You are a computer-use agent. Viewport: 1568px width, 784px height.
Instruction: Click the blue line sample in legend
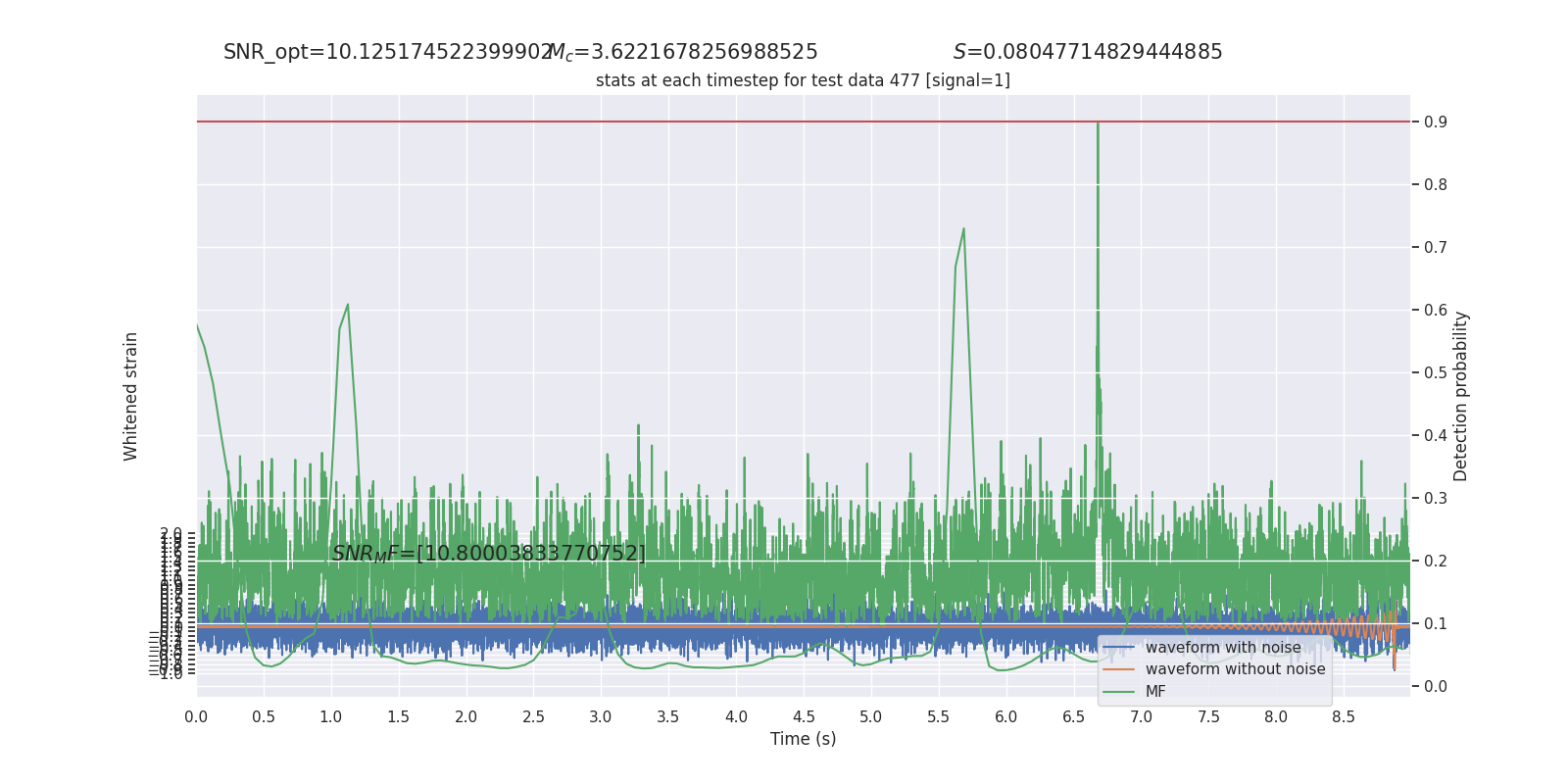[1119, 648]
